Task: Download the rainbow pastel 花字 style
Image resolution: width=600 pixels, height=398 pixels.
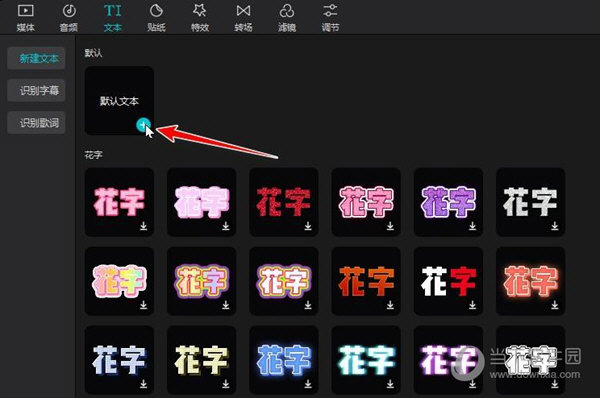Action: pos(143,305)
